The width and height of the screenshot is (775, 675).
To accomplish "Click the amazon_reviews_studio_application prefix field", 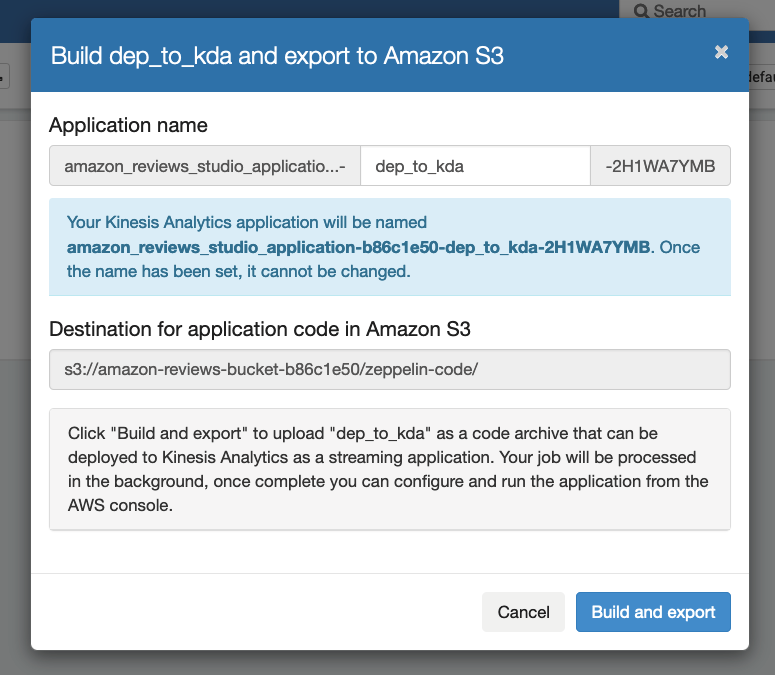I will (205, 167).
